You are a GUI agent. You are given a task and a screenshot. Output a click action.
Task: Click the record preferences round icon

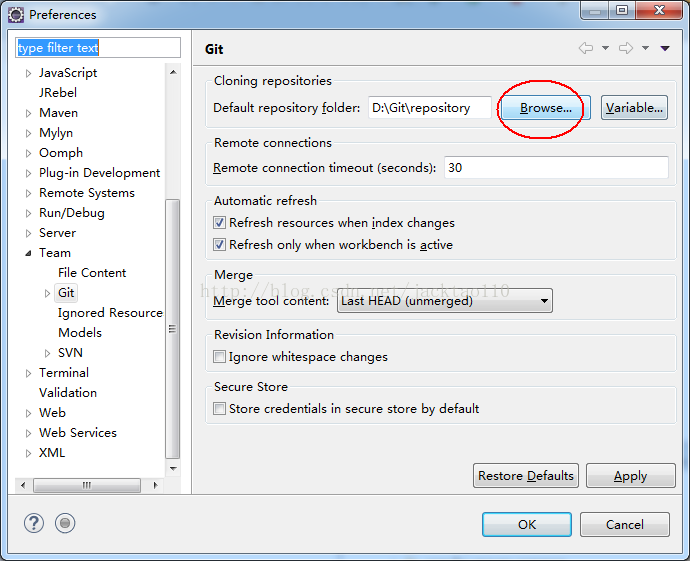click(65, 523)
